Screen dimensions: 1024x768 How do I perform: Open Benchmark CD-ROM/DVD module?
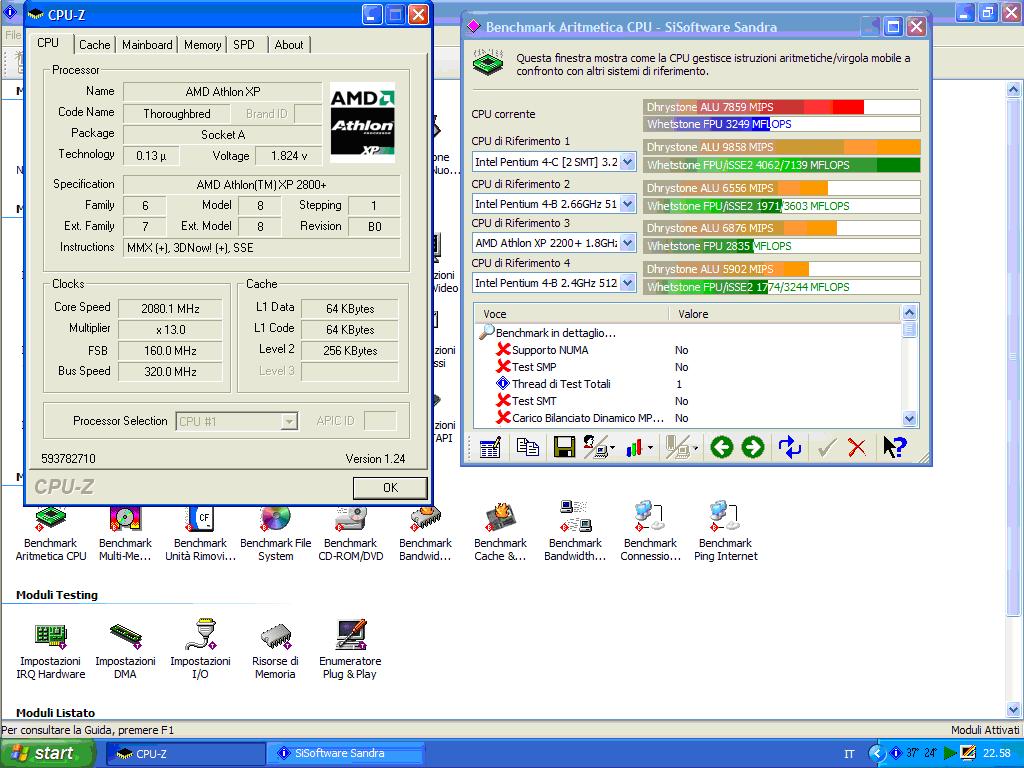(x=350, y=518)
